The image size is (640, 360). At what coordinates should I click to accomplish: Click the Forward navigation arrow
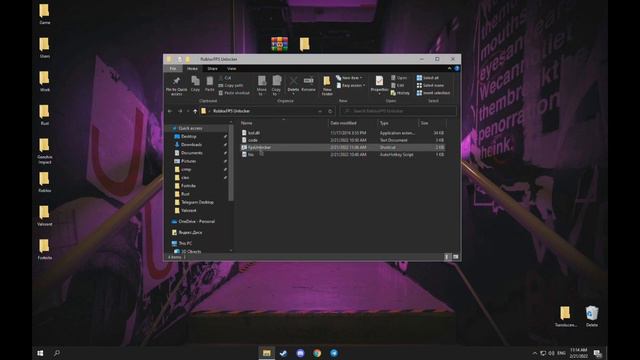(180, 111)
